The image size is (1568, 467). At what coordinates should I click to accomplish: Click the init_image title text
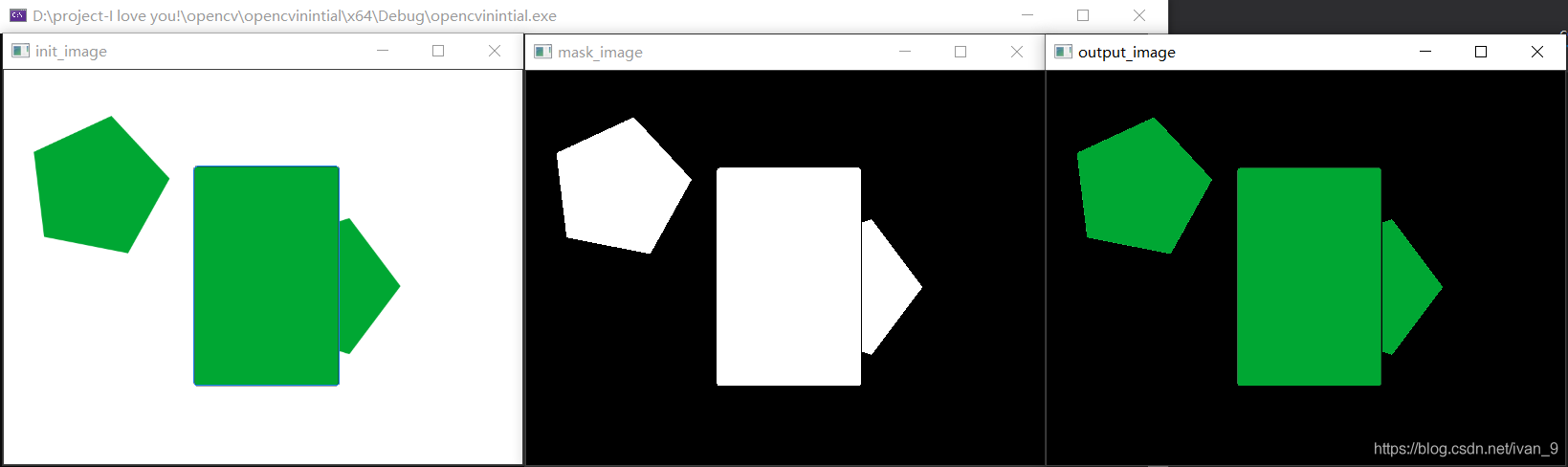(71, 52)
